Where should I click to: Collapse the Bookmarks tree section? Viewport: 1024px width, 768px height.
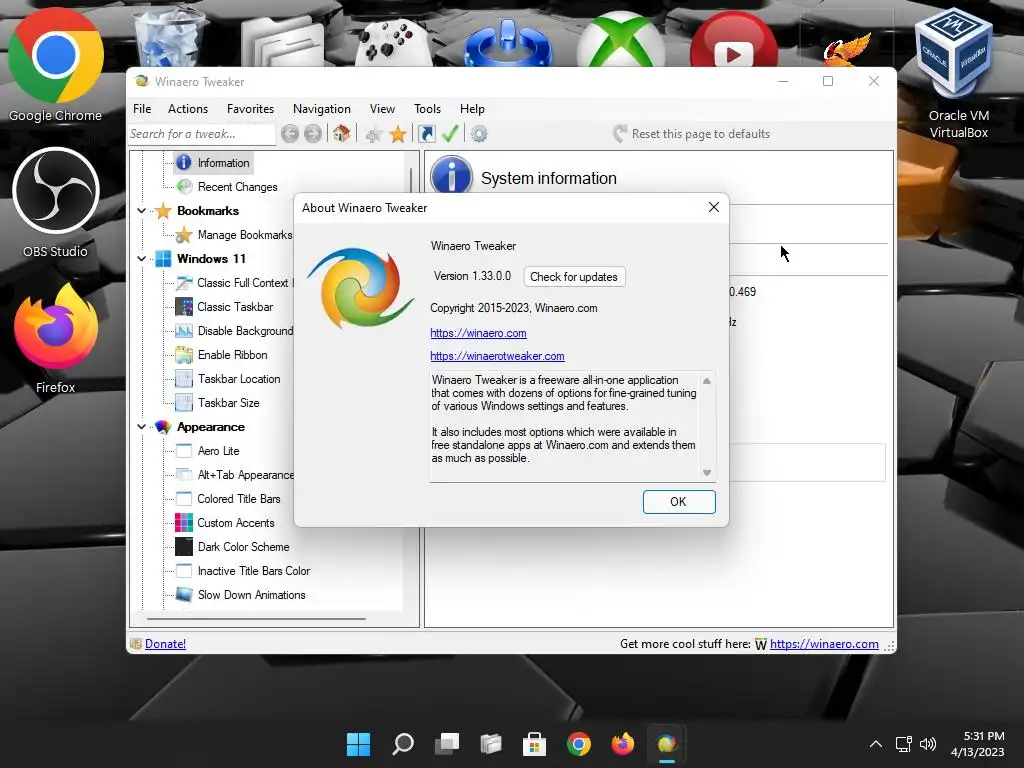click(x=141, y=210)
